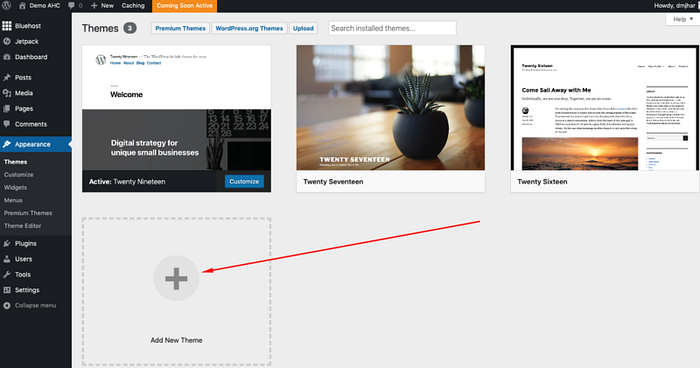
Task: Open the Howdy user account menu
Action: [x=676, y=6]
